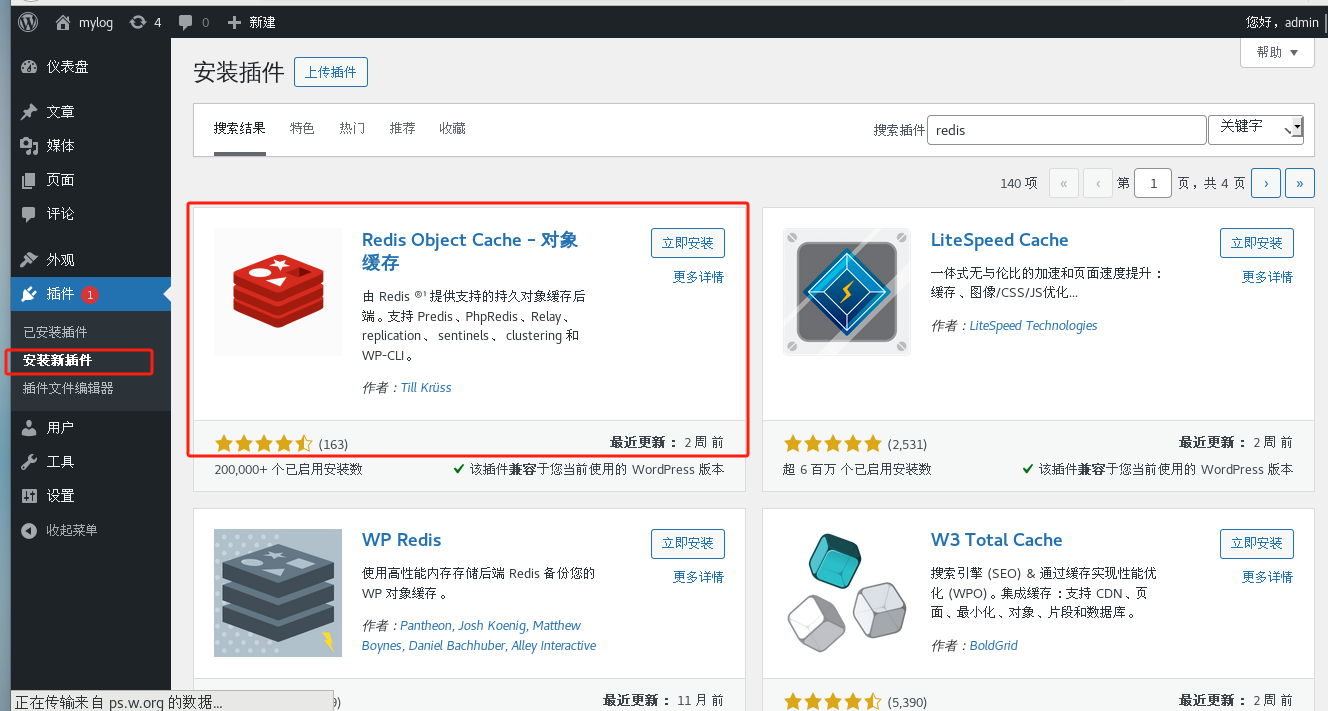View 更多详情 for W3 Total Cache

point(1268,577)
